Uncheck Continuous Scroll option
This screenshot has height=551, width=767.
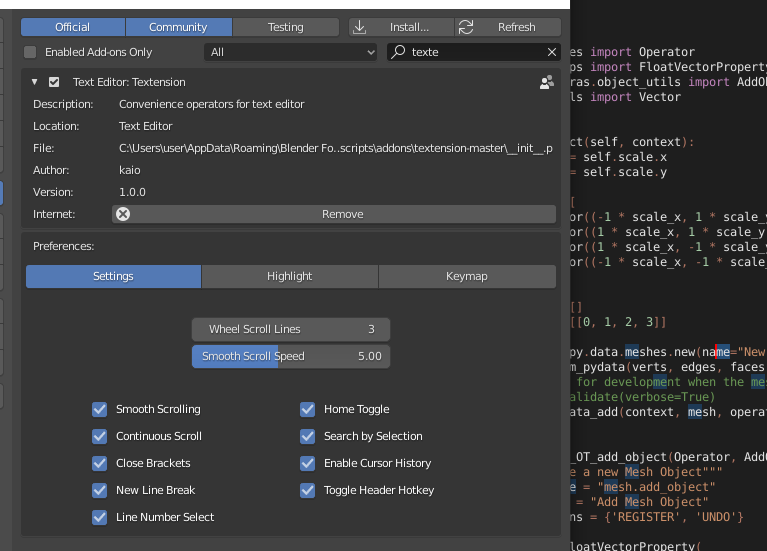(x=100, y=436)
